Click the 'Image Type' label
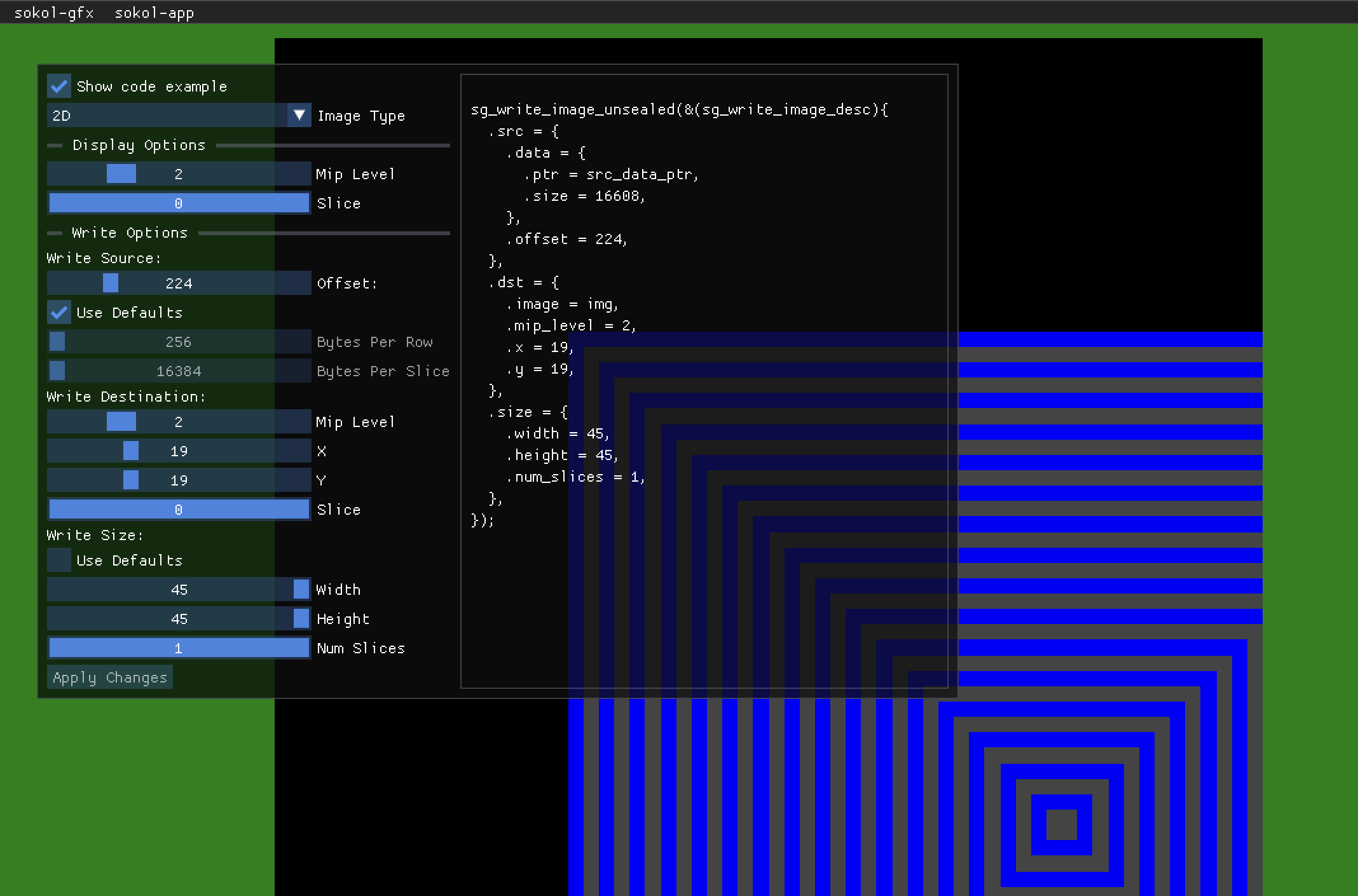The width and height of the screenshot is (1358, 896). click(361, 116)
